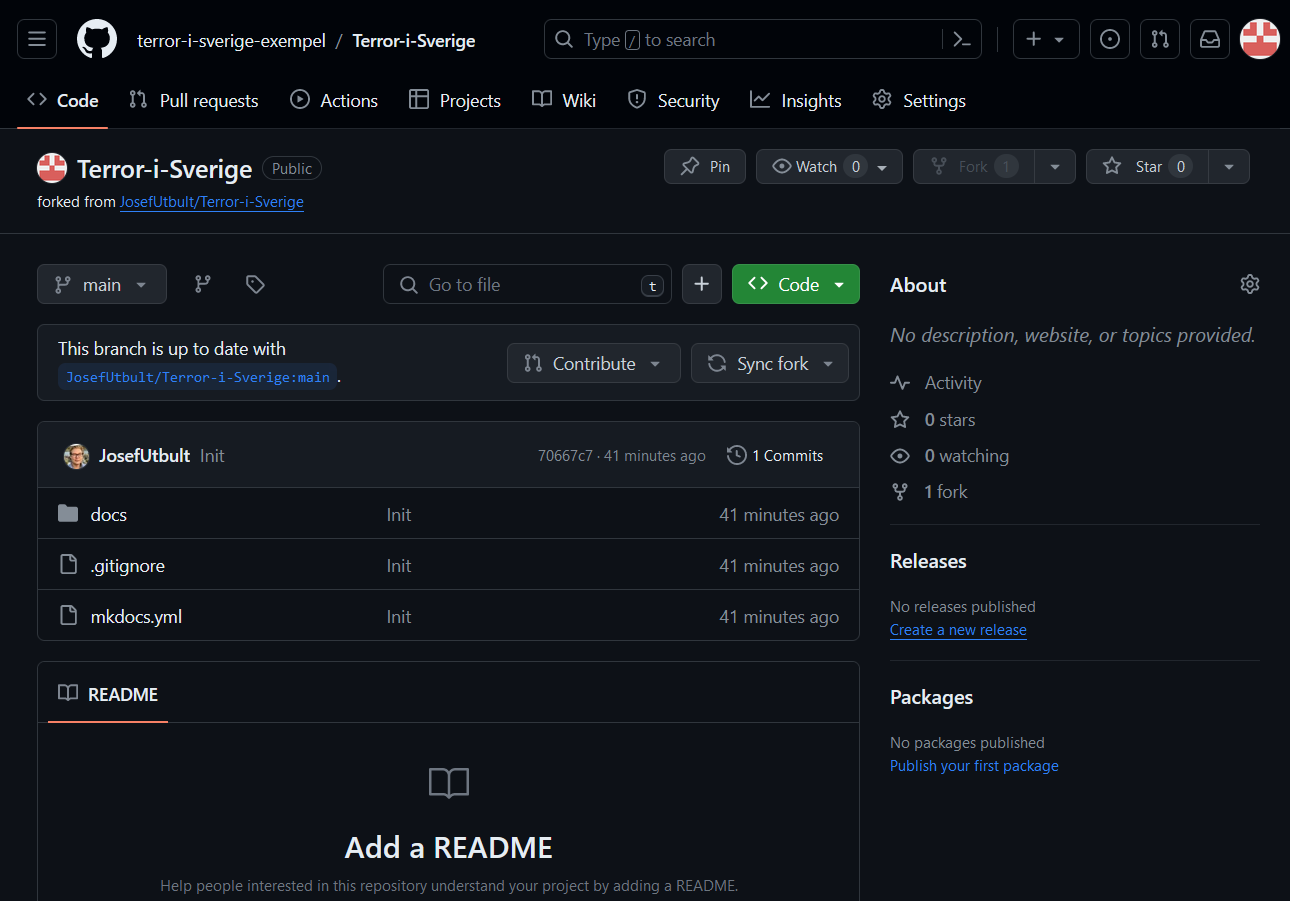Open Init commit message in docs row
Viewport: 1290px width, 901px height.
(x=399, y=514)
